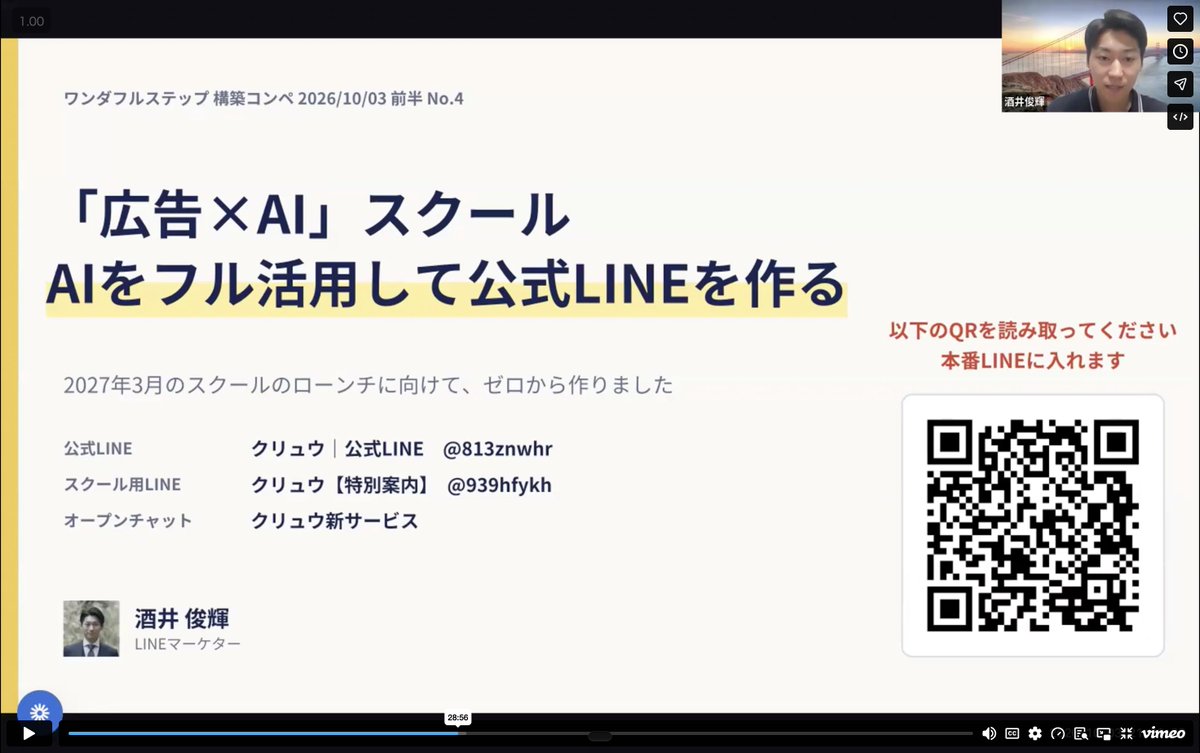Share the video with paper plane icon
Viewport: 1200px width, 753px height.
tap(1180, 84)
